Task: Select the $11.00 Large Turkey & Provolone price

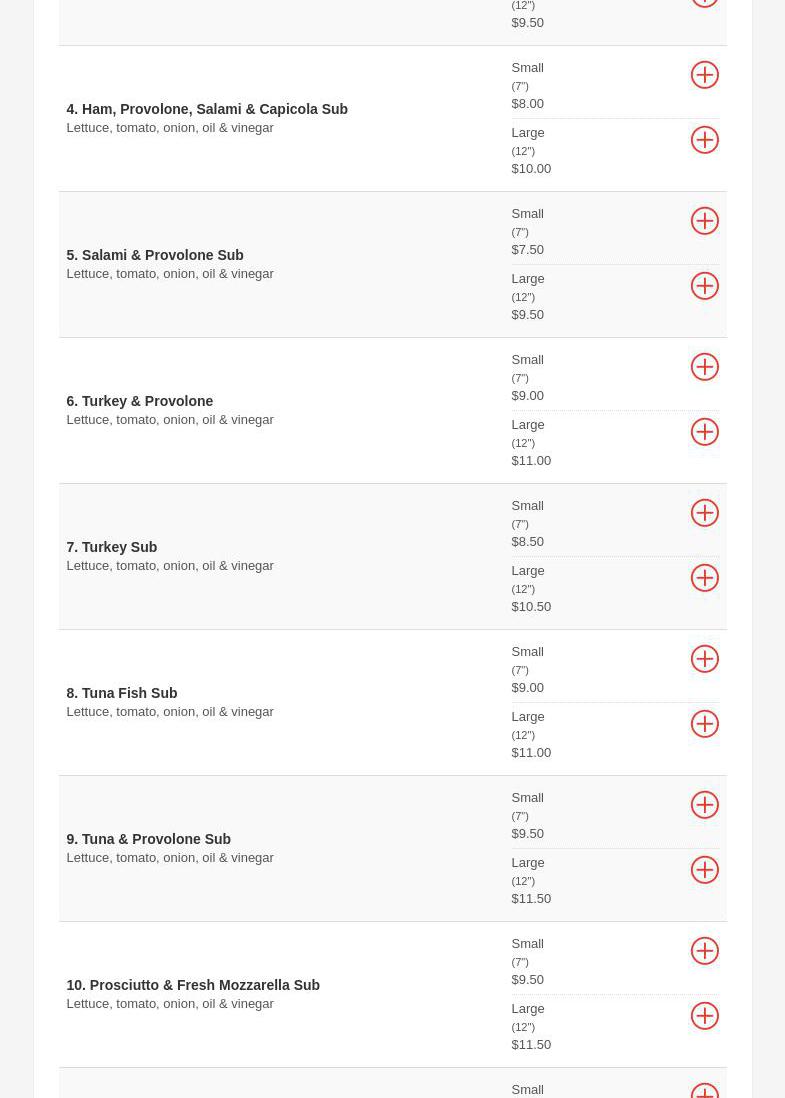Action: coord(531,460)
